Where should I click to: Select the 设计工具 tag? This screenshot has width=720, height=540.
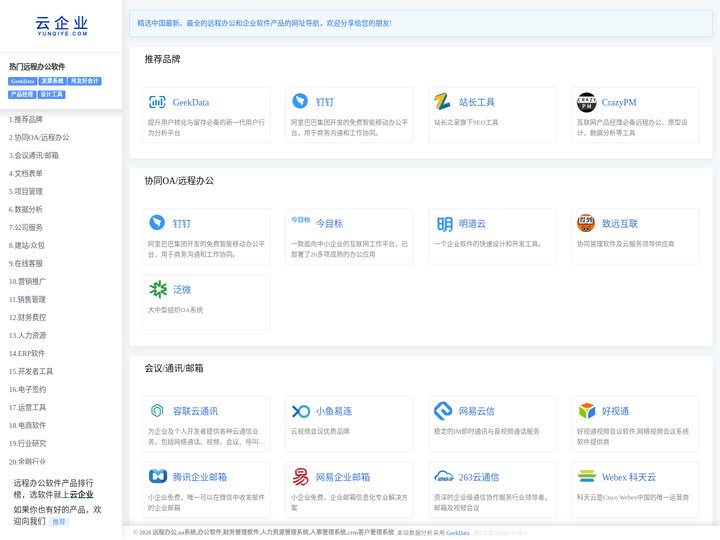point(51,95)
